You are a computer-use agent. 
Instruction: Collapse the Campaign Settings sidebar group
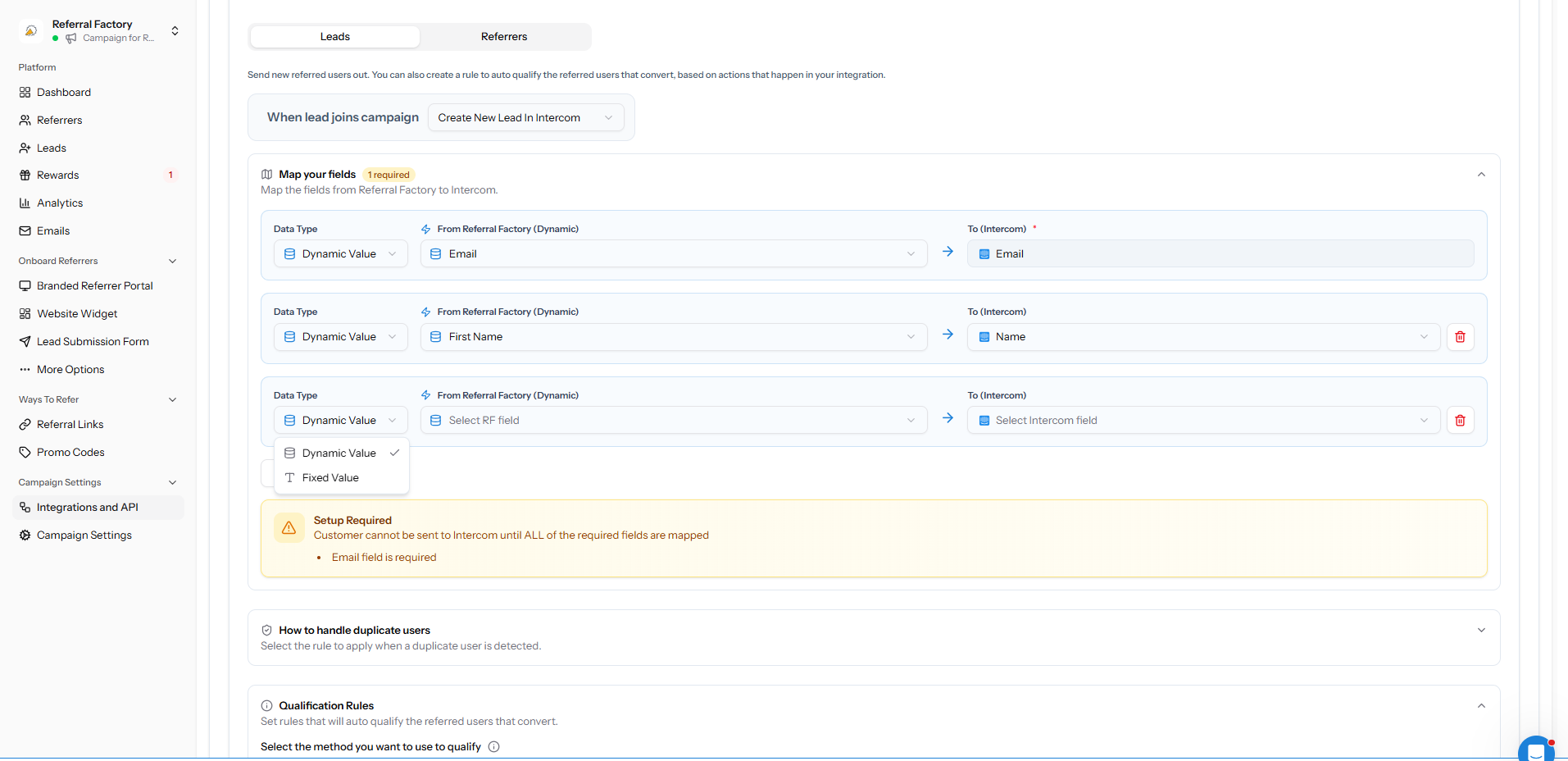coord(172,483)
